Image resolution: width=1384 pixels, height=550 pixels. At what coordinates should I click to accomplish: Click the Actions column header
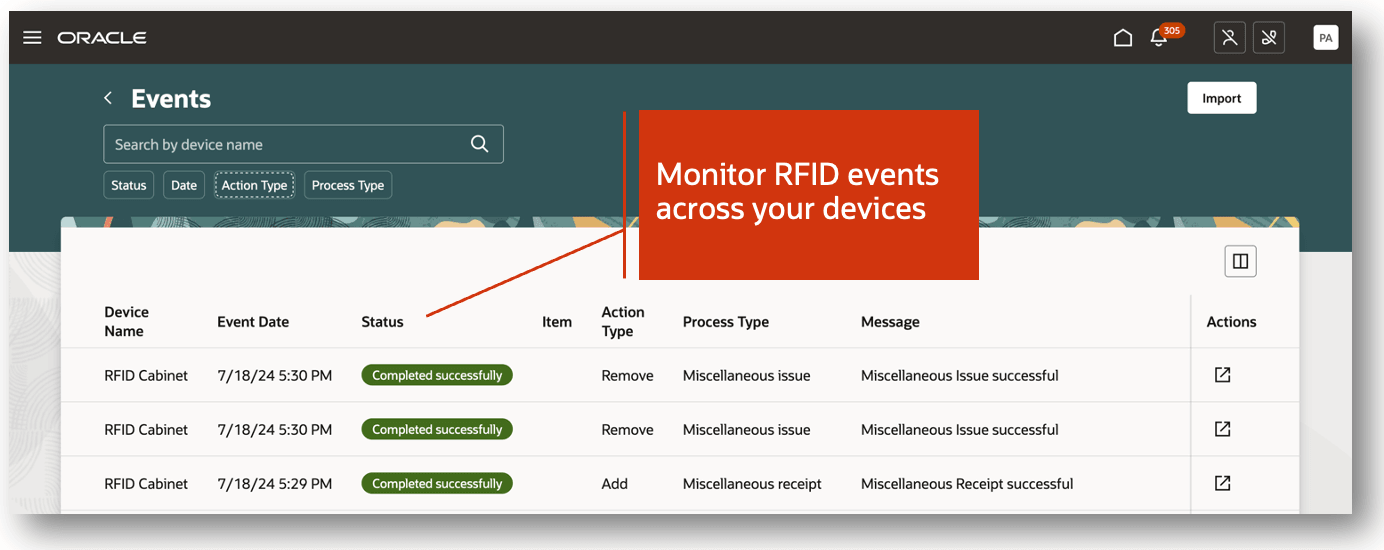click(x=1231, y=322)
